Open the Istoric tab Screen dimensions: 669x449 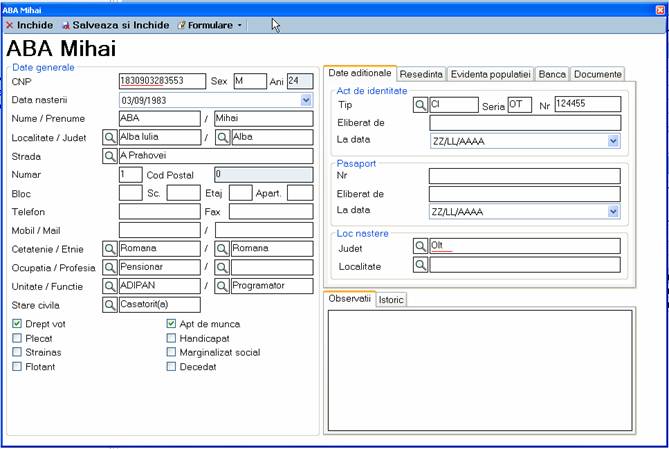[391, 300]
